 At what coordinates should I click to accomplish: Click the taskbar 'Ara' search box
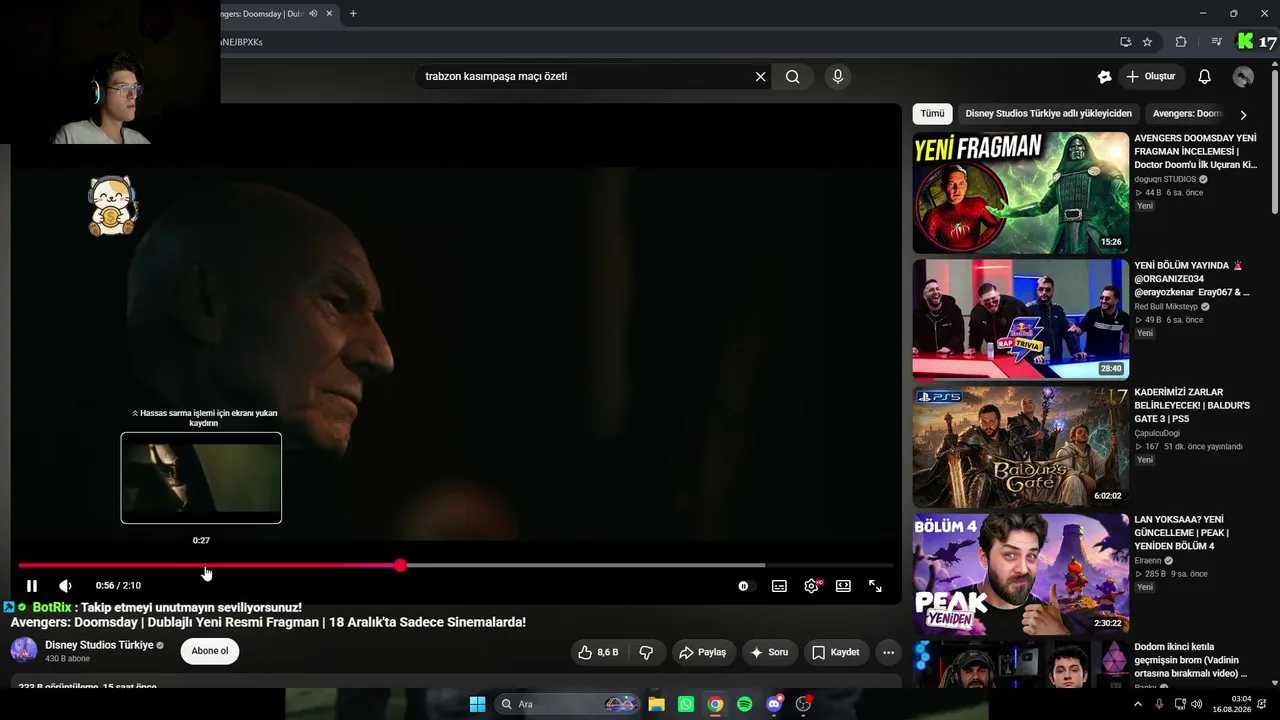(568, 704)
